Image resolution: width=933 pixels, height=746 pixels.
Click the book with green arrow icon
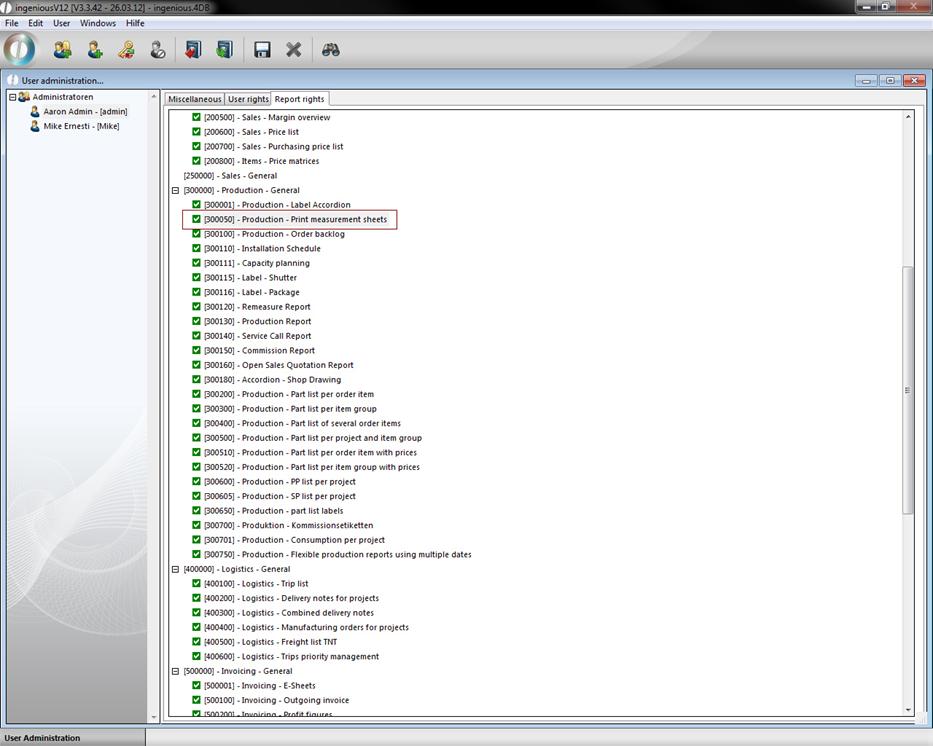(224, 49)
